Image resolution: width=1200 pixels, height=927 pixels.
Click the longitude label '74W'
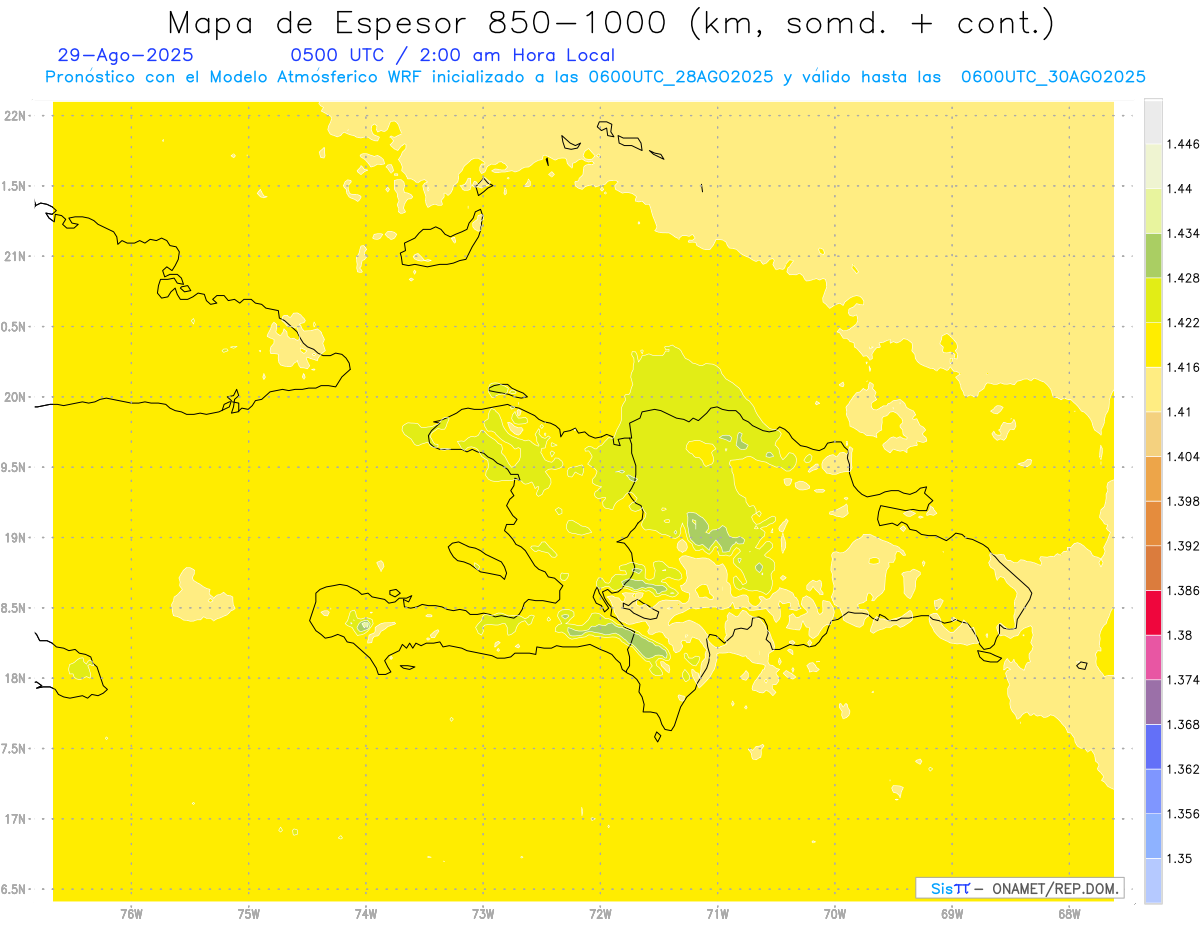(365, 912)
